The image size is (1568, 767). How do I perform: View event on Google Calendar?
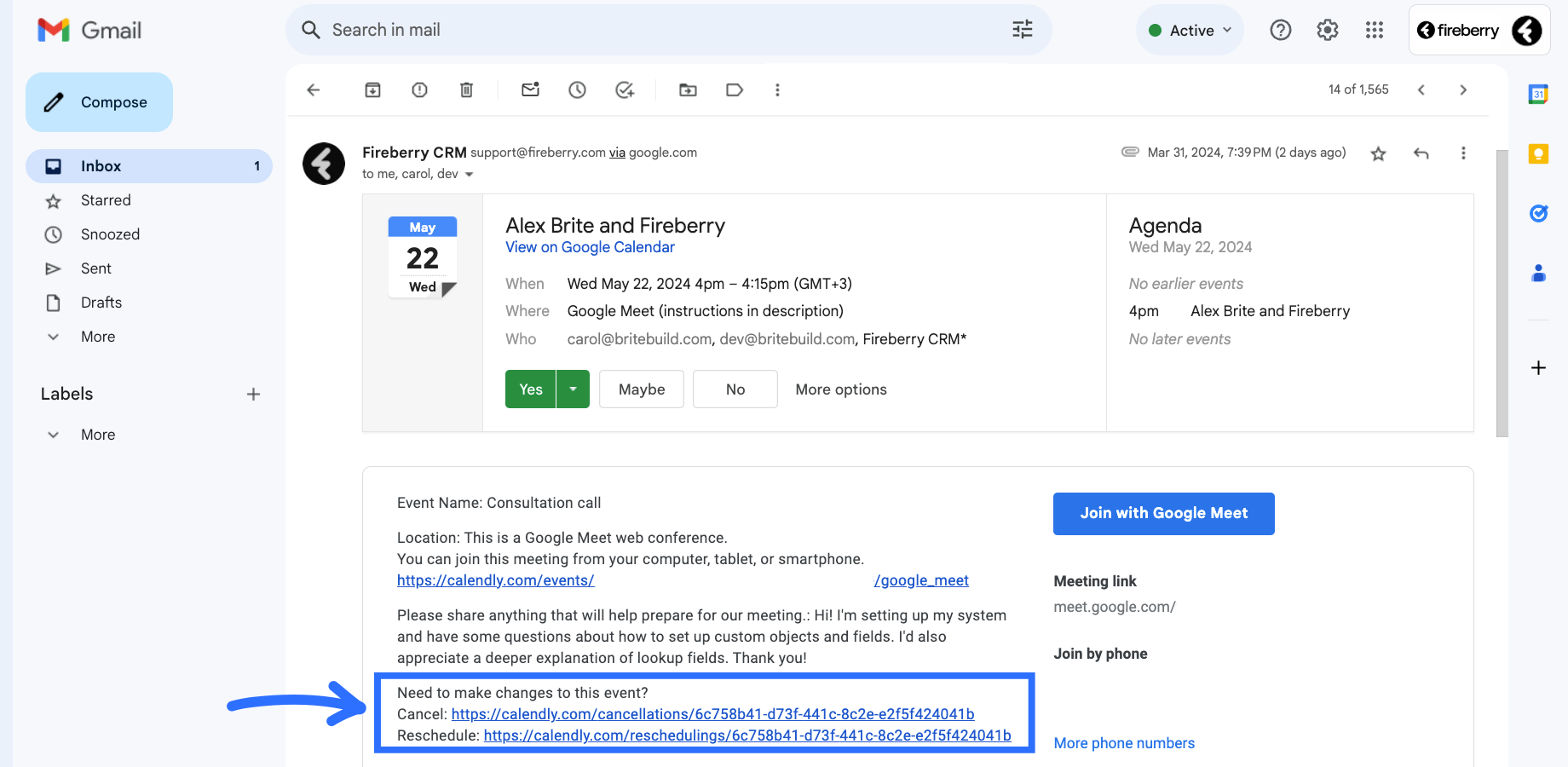[590, 247]
